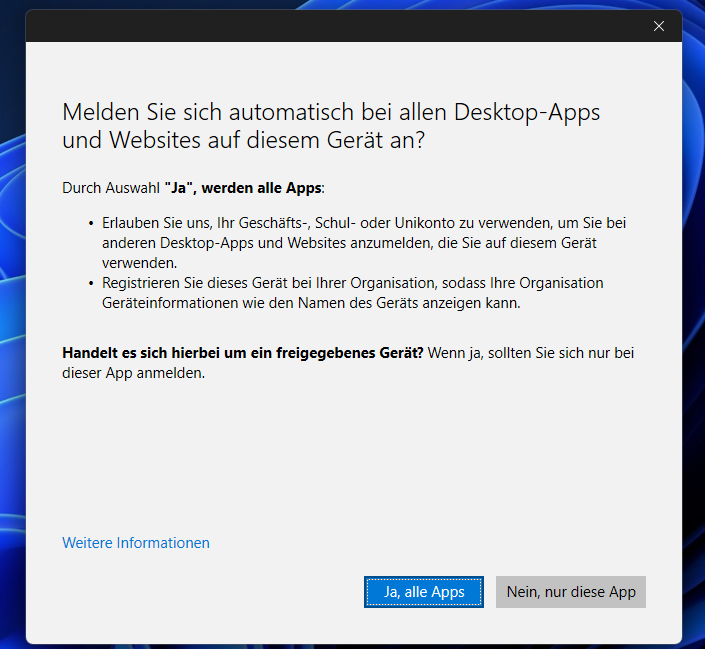Click the blue desktop wallpaper outside the dialog
The height and width of the screenshot is (649, 705).
[x=12, y=300]
